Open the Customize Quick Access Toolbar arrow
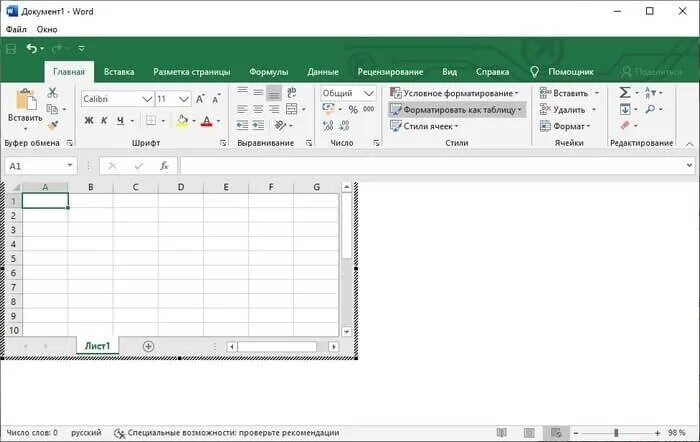The height and width of the screenshot is (442, 700). pyautogui.click(x=81, y=48)
